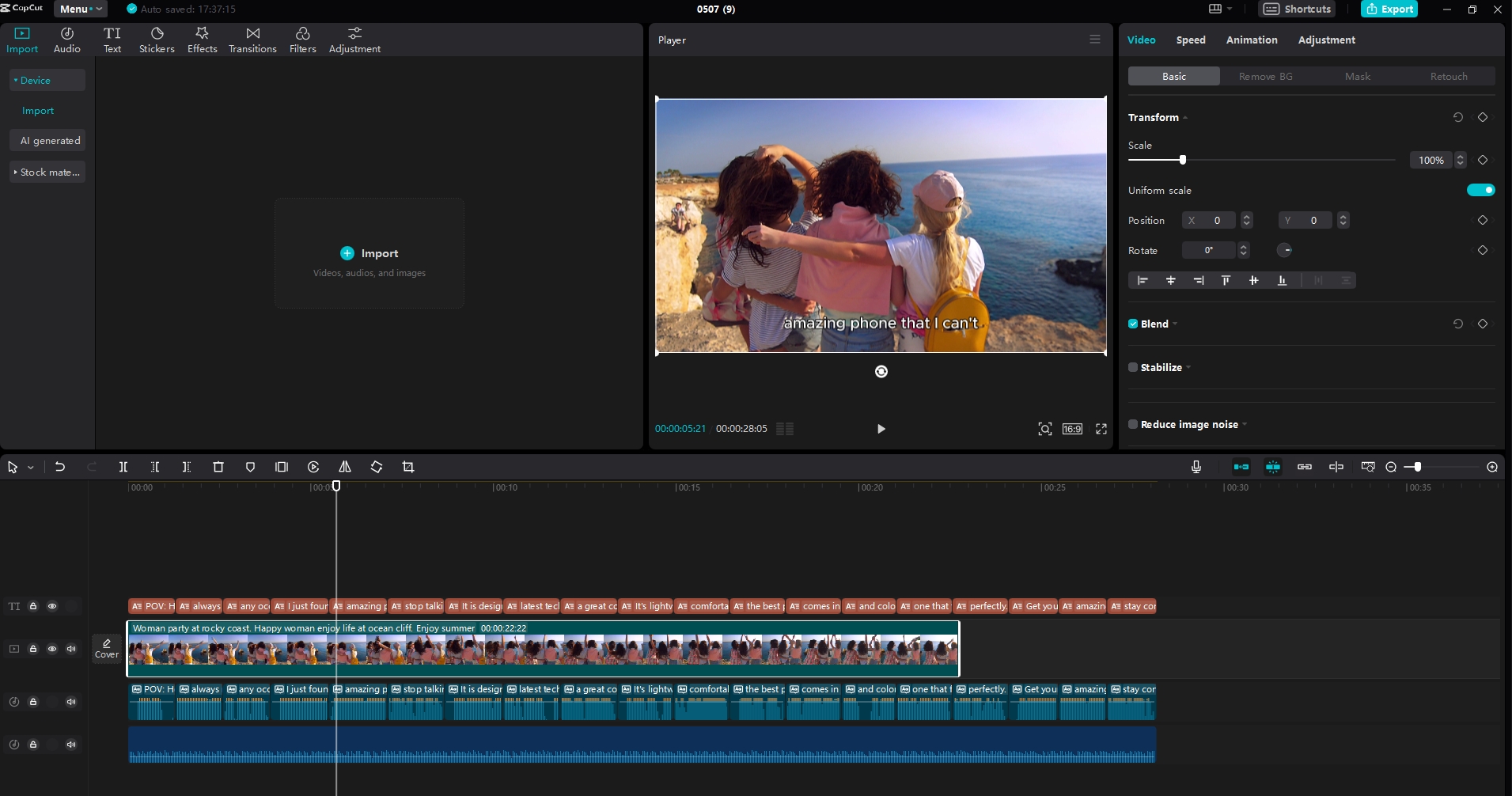
Task: Open full screen preview in player
Action: (1101, 429)
